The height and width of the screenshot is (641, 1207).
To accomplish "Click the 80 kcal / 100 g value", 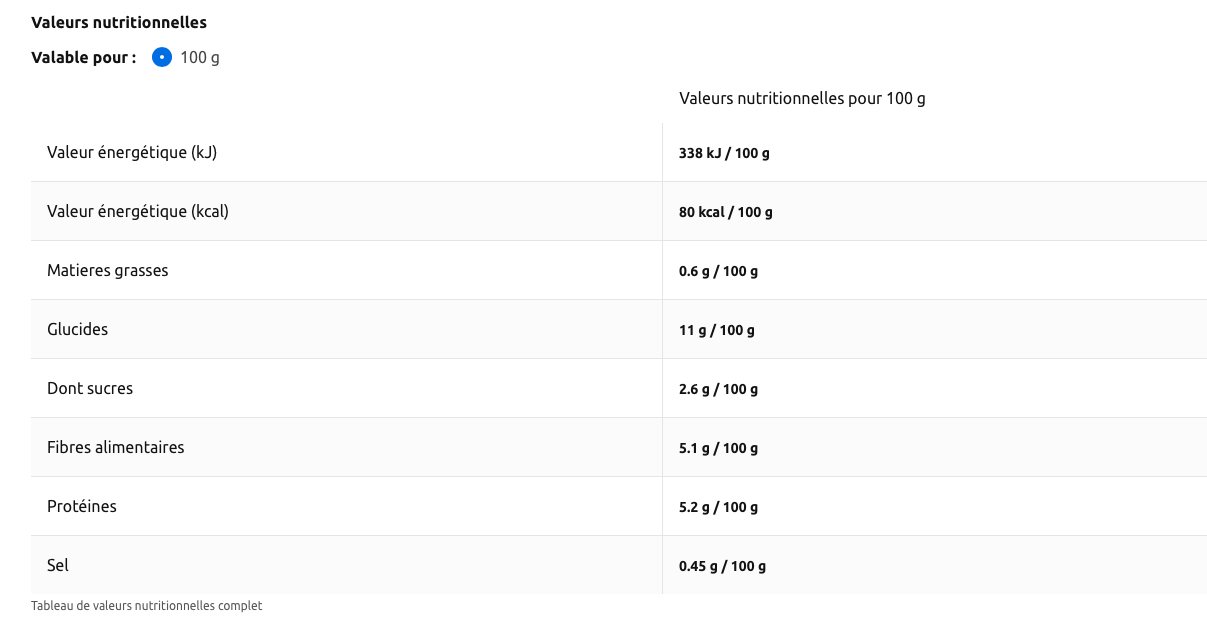I will point(726,212).
